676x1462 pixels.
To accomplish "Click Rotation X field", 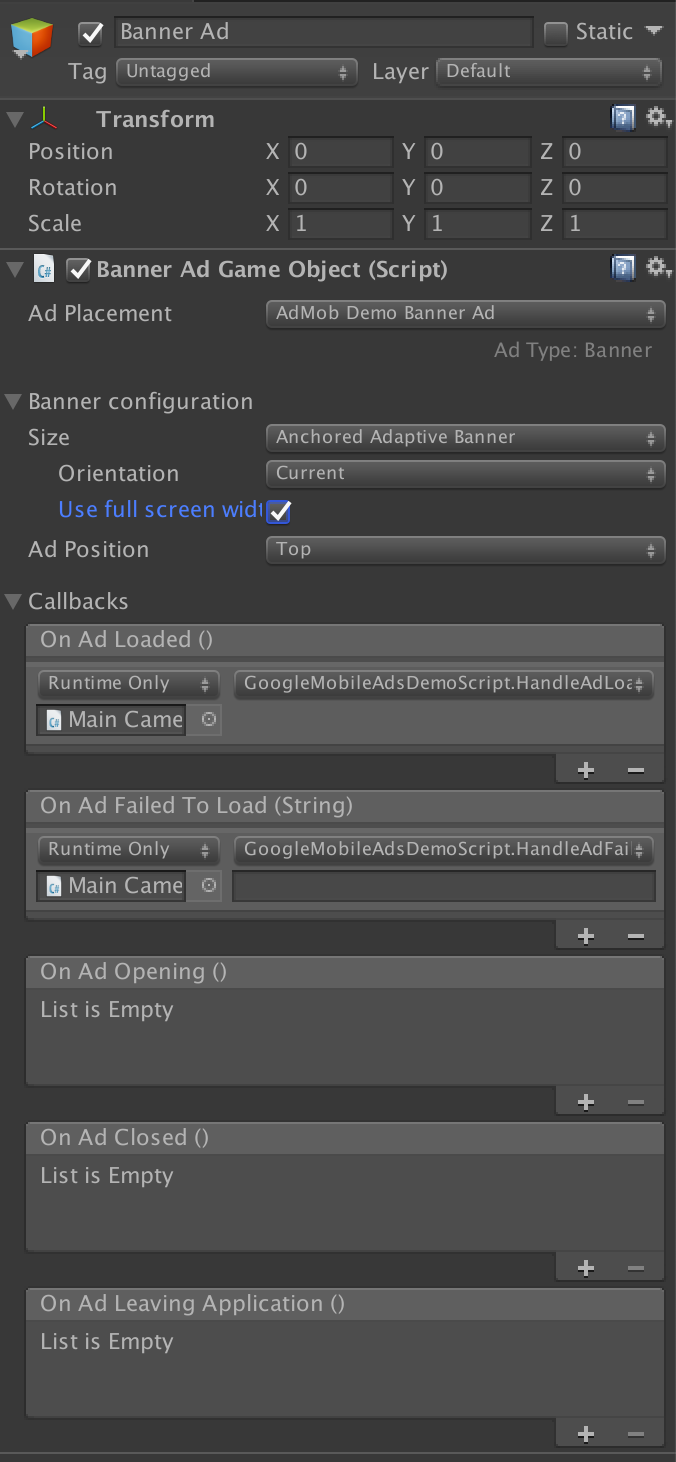I will point(341,188).
